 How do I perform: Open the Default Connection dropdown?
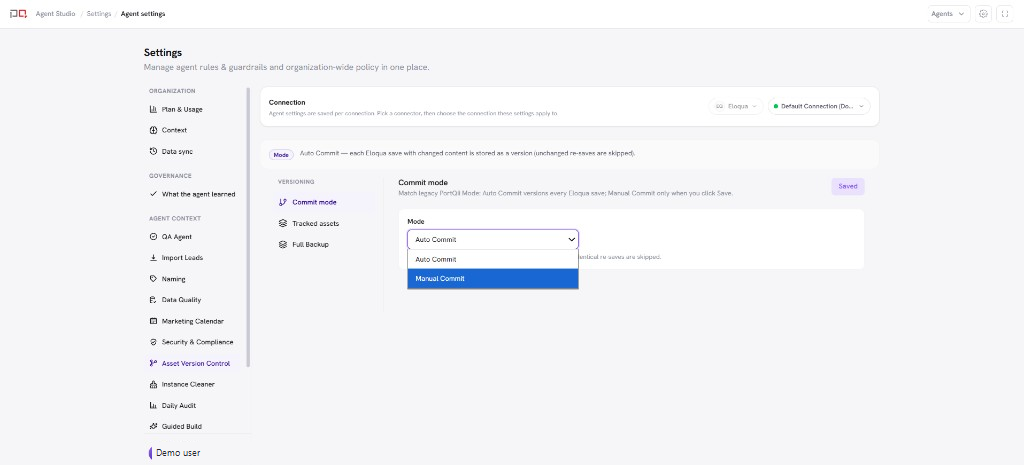(819, 106)
